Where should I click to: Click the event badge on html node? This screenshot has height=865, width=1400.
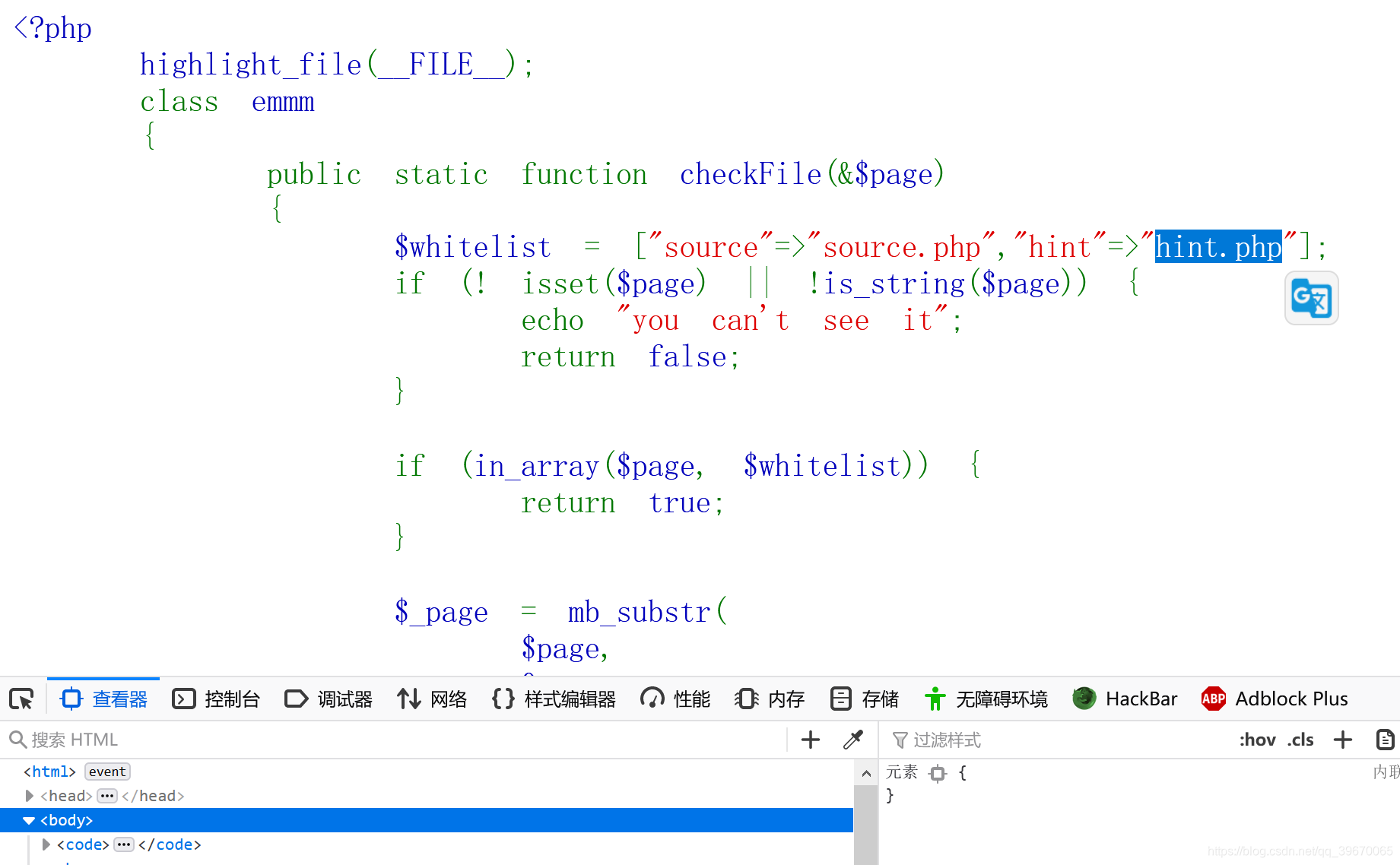point(107,772)
